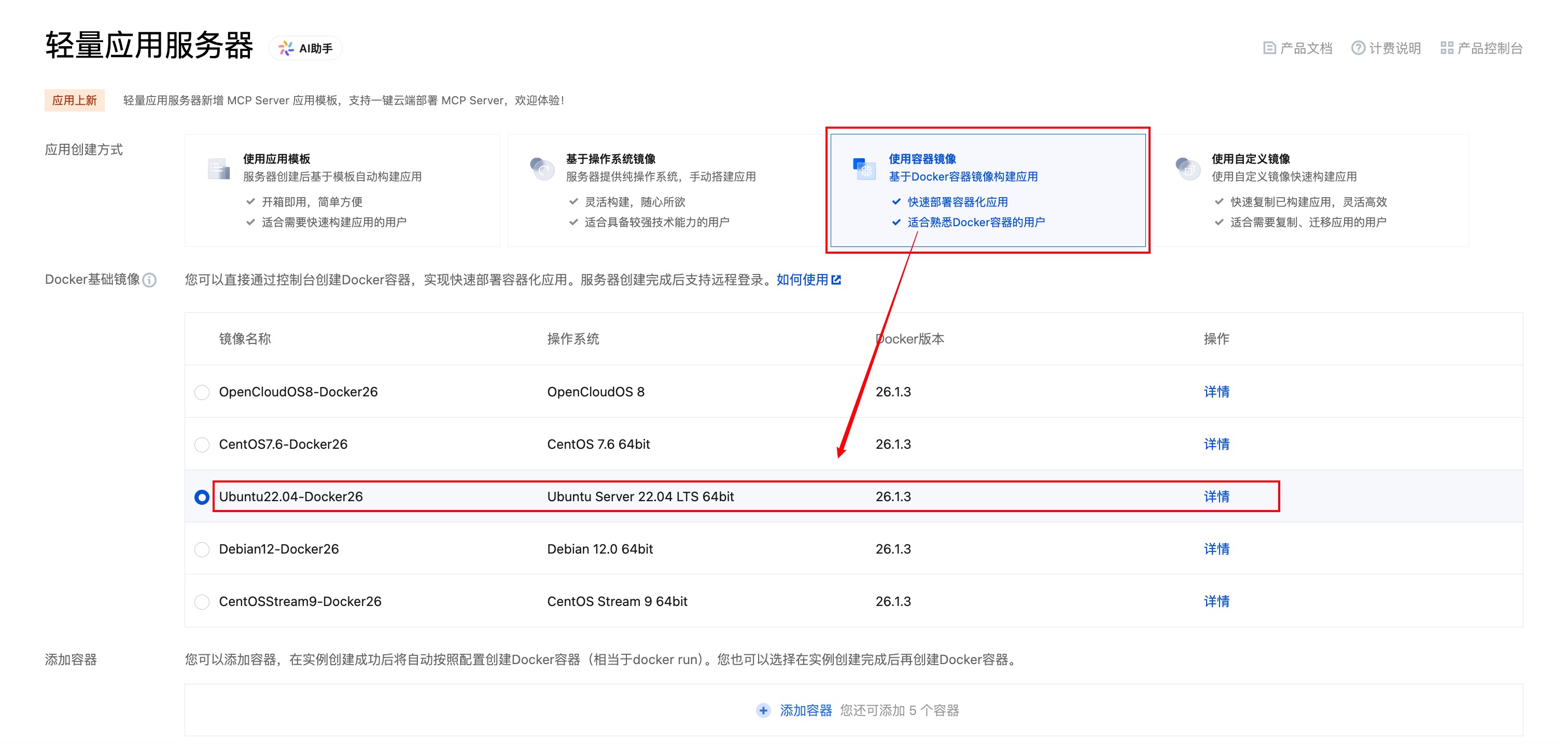Click the MCP Server announcement text
Image resolution: width=1568 pixels, height=744 pixels.
[344, 101]
